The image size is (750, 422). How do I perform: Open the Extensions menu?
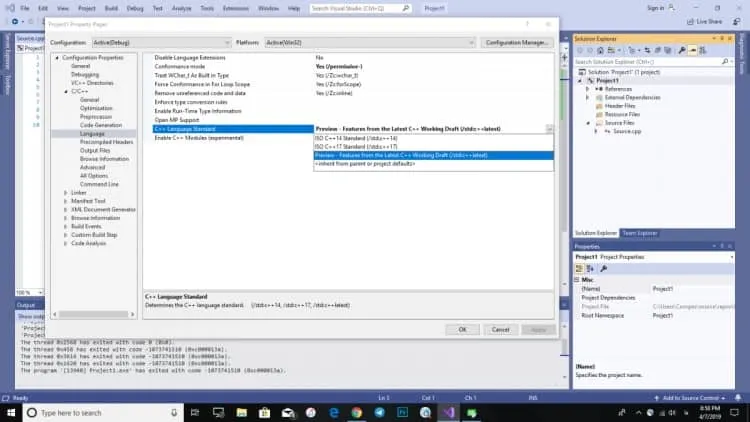click(235, 8)
